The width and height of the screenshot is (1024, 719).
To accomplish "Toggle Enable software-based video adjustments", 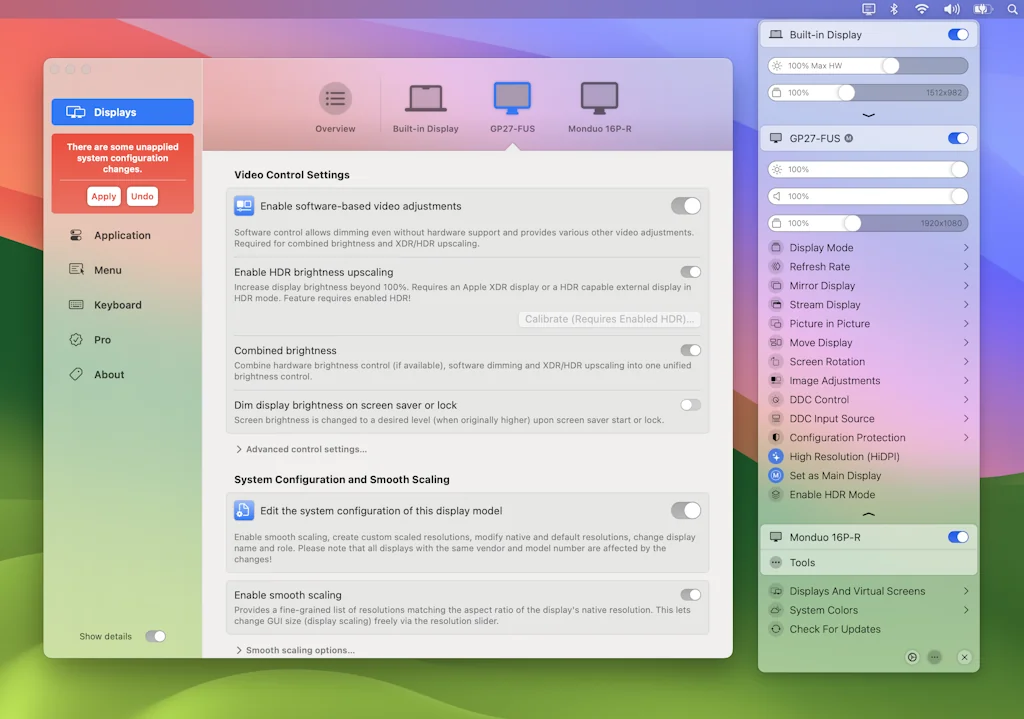I will coord(686,205).
